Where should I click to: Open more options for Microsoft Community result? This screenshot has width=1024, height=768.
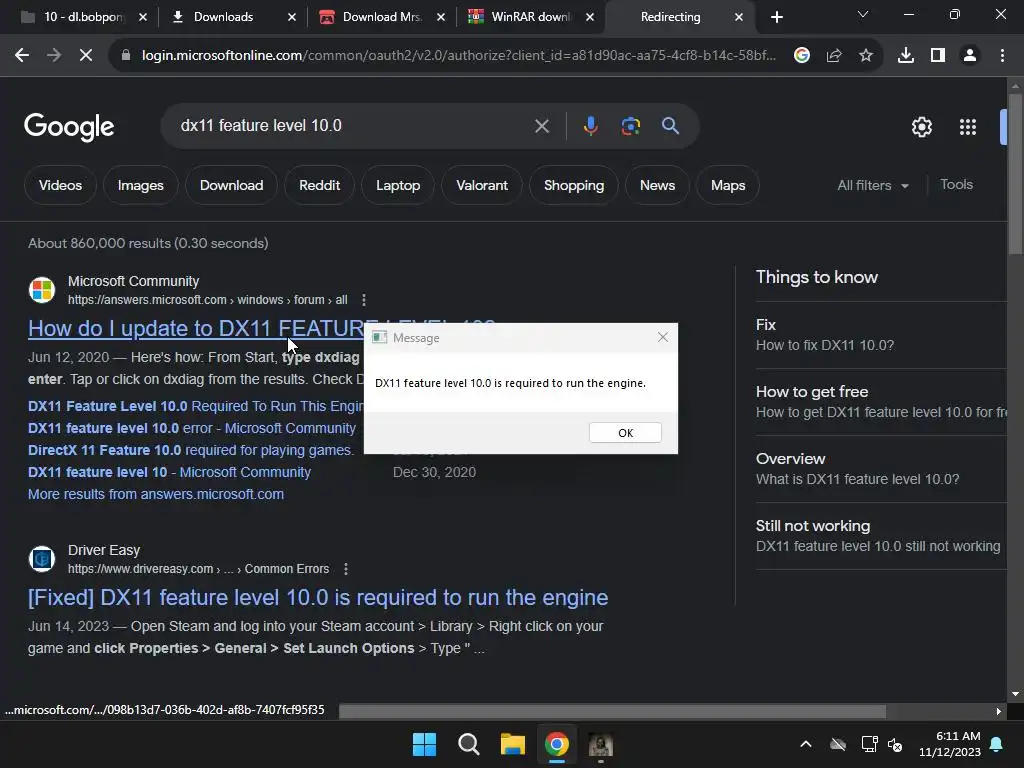(364, 300)
